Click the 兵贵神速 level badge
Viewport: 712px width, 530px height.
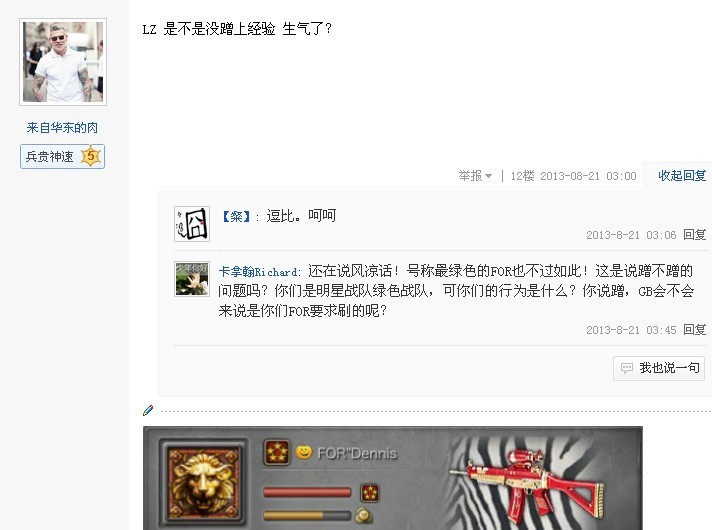pyautogui.click(x=63, y=157)
